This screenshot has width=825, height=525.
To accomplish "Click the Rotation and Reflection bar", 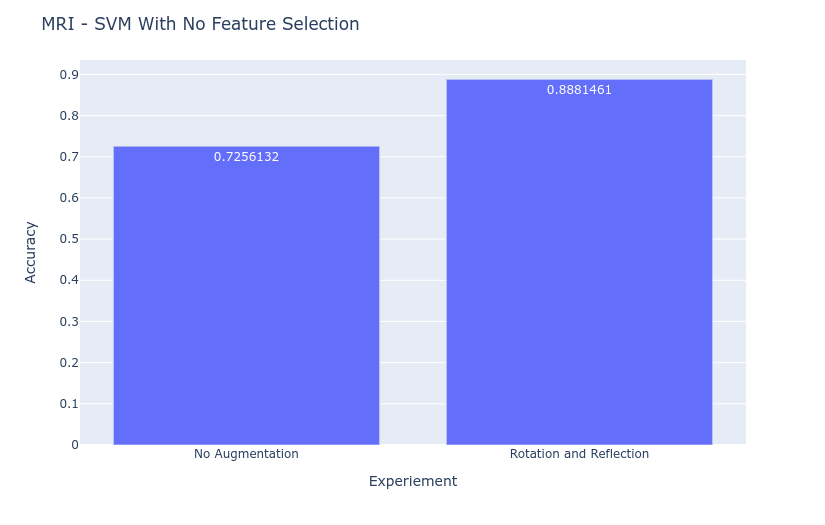I will [579, 262].
